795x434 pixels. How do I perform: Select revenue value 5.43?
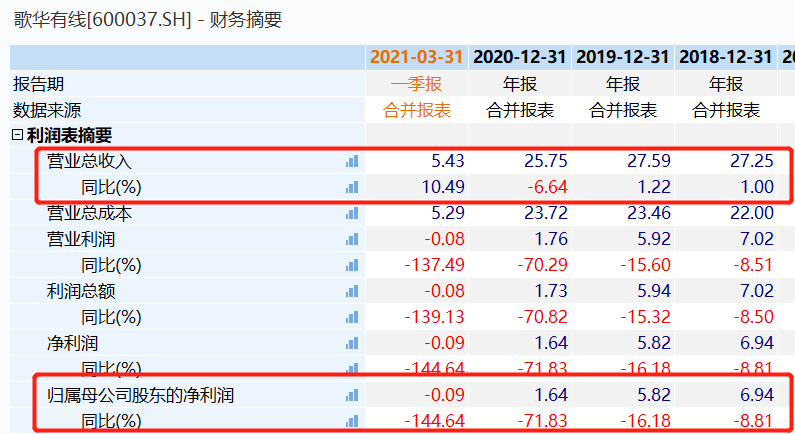click(448, 161)
